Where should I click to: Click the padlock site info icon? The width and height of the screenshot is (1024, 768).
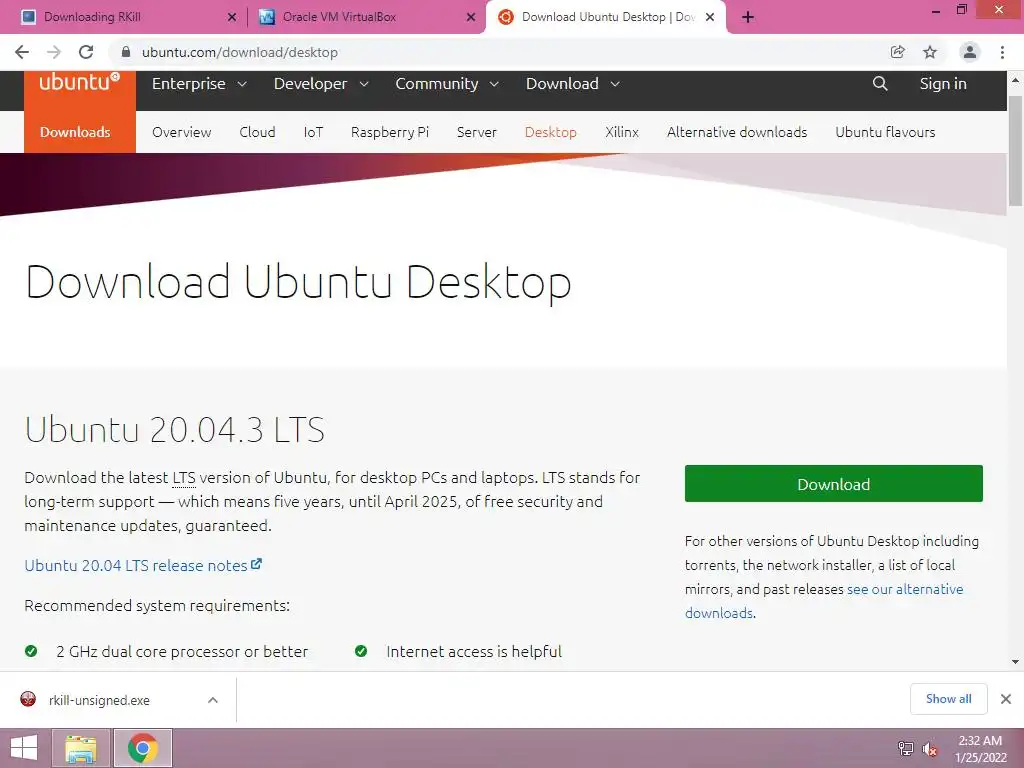[x=126, y=52]
